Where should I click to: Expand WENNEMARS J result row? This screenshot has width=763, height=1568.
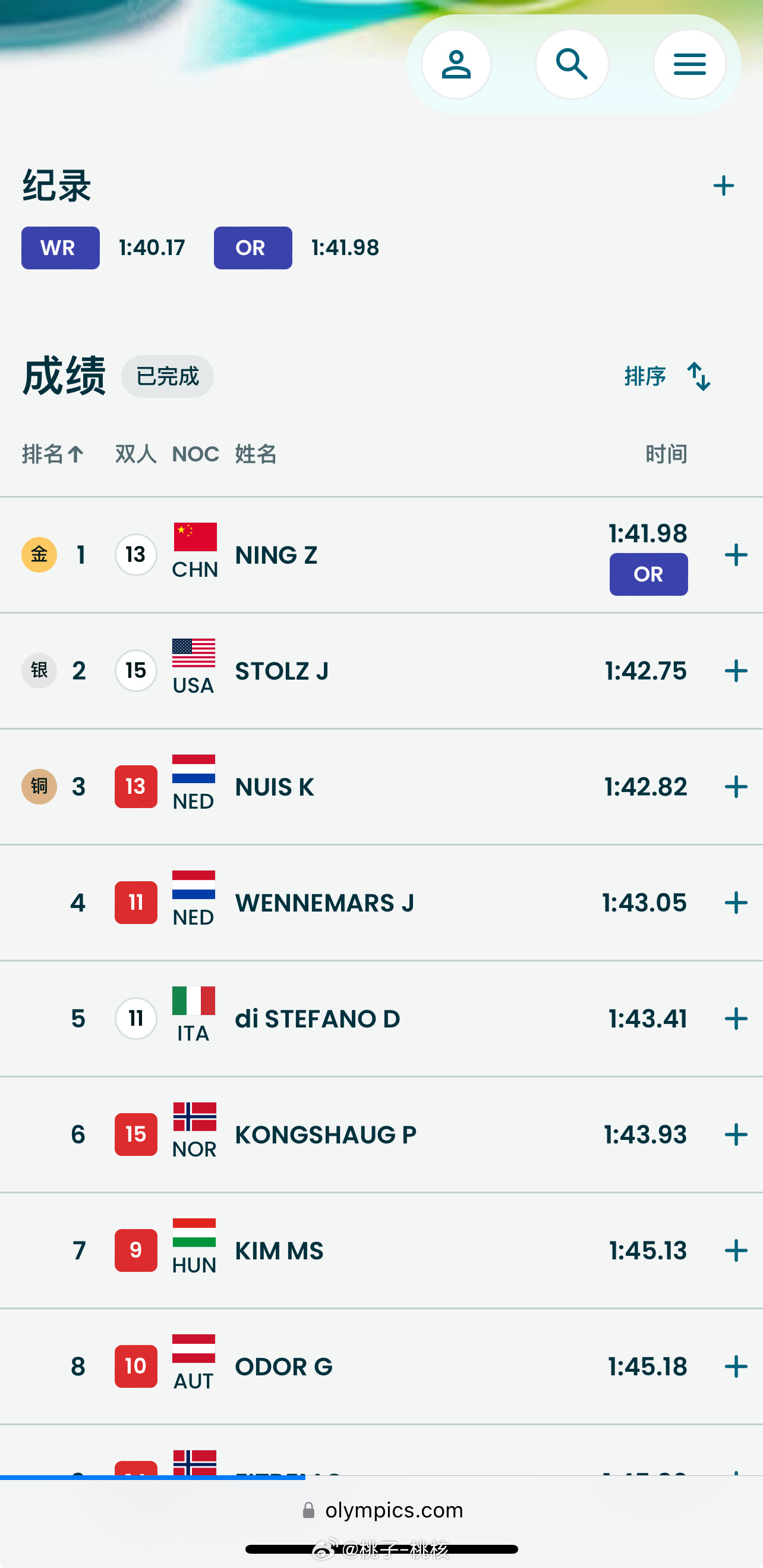[x=736, y=903]
